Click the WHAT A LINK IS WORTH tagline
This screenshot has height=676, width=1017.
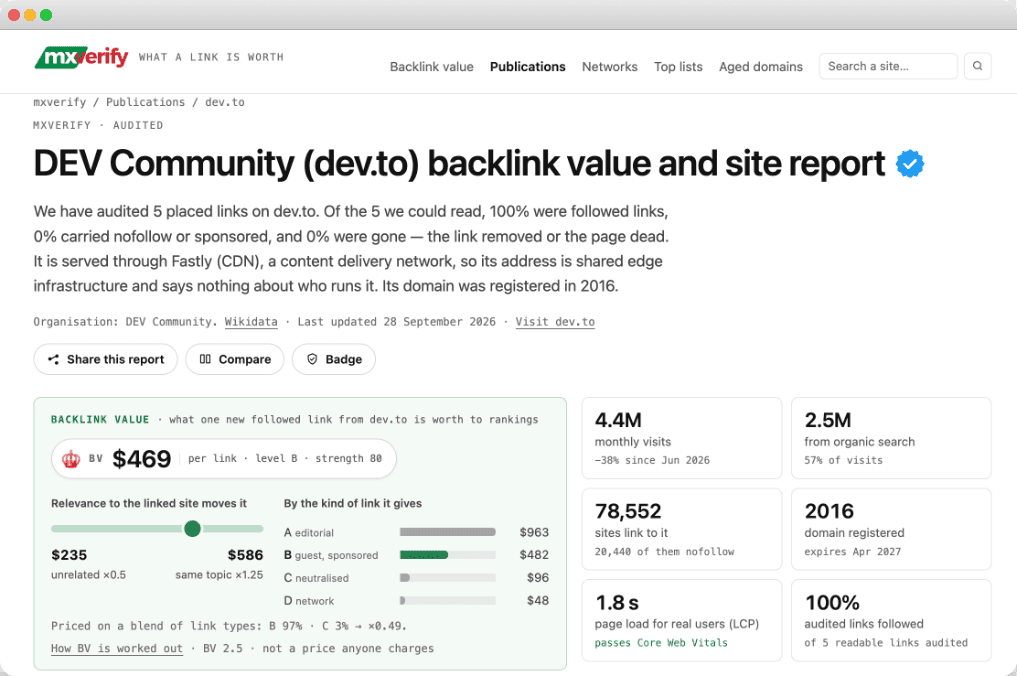[211, 57]
